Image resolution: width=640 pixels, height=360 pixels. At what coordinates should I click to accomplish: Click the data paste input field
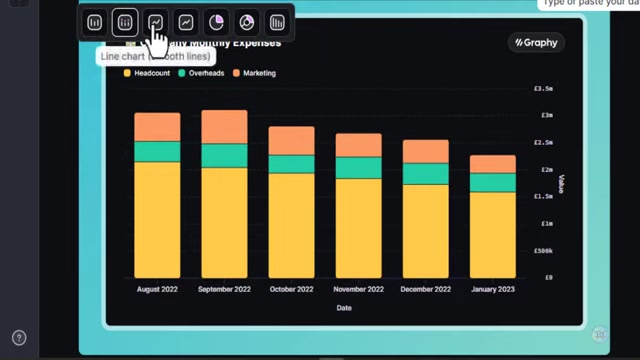590,4
